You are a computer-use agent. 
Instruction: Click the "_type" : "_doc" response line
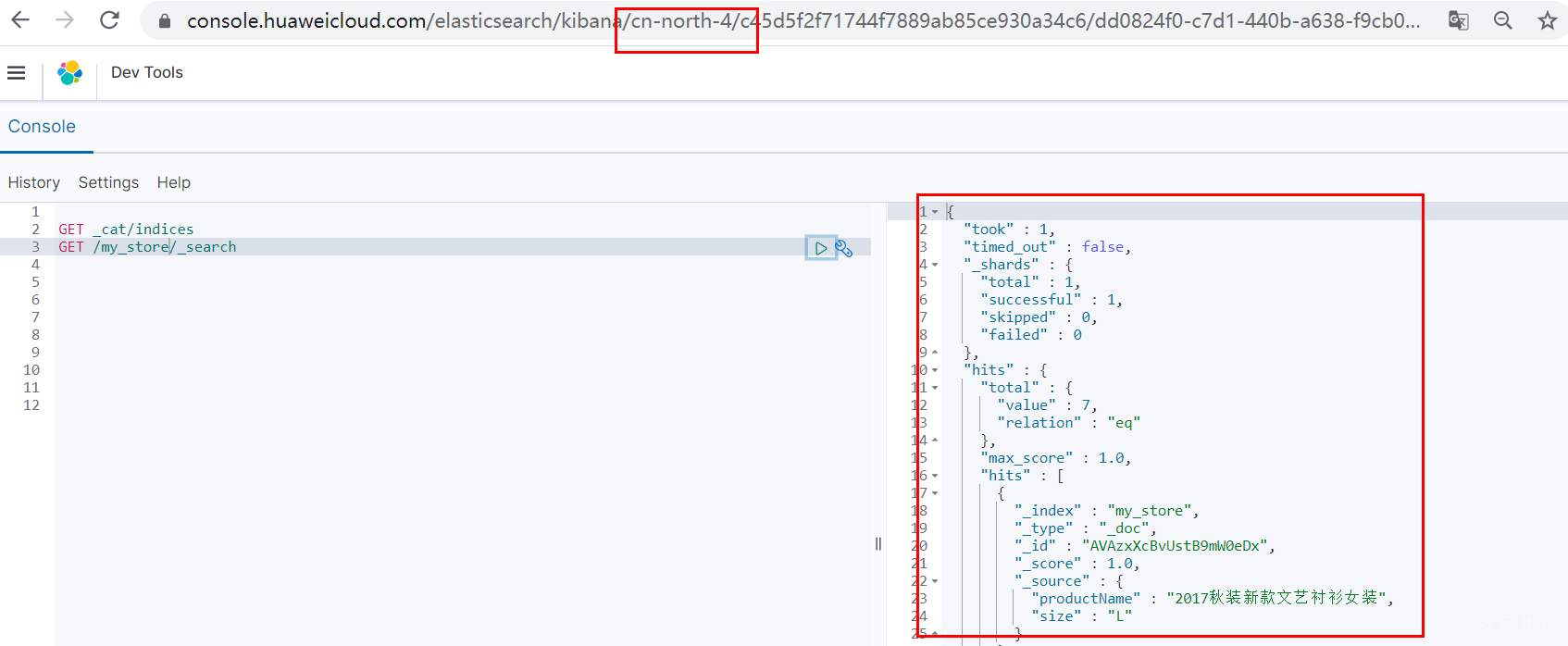pos(1085,528)
